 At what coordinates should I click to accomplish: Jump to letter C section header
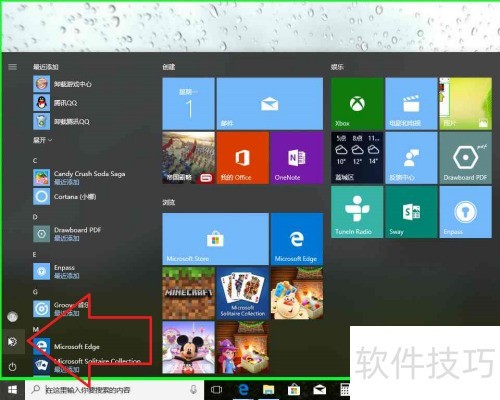pos(35,161)
